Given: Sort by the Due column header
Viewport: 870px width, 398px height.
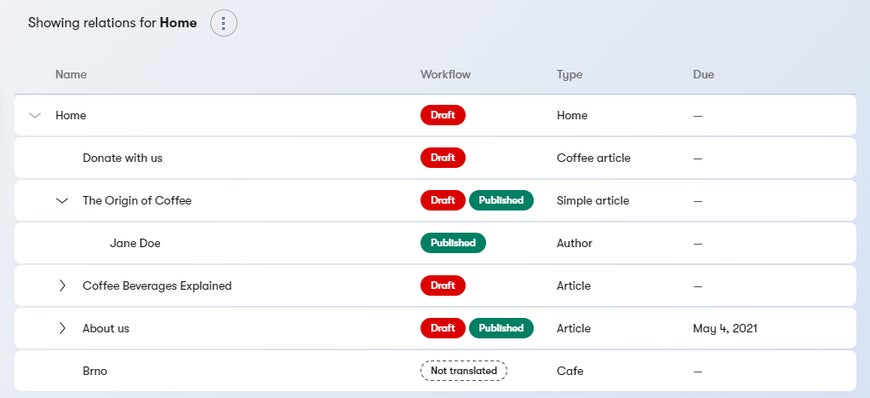Looking at the screenshot, I should [703, 74].
